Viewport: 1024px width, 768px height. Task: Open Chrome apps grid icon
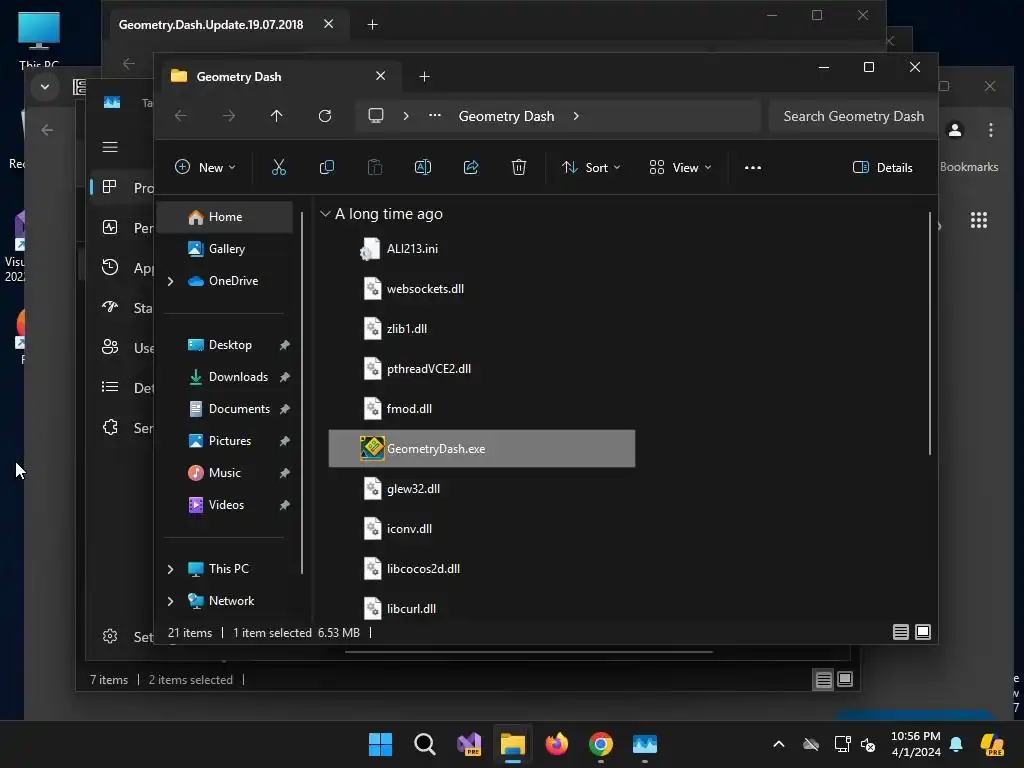(978, 220)
